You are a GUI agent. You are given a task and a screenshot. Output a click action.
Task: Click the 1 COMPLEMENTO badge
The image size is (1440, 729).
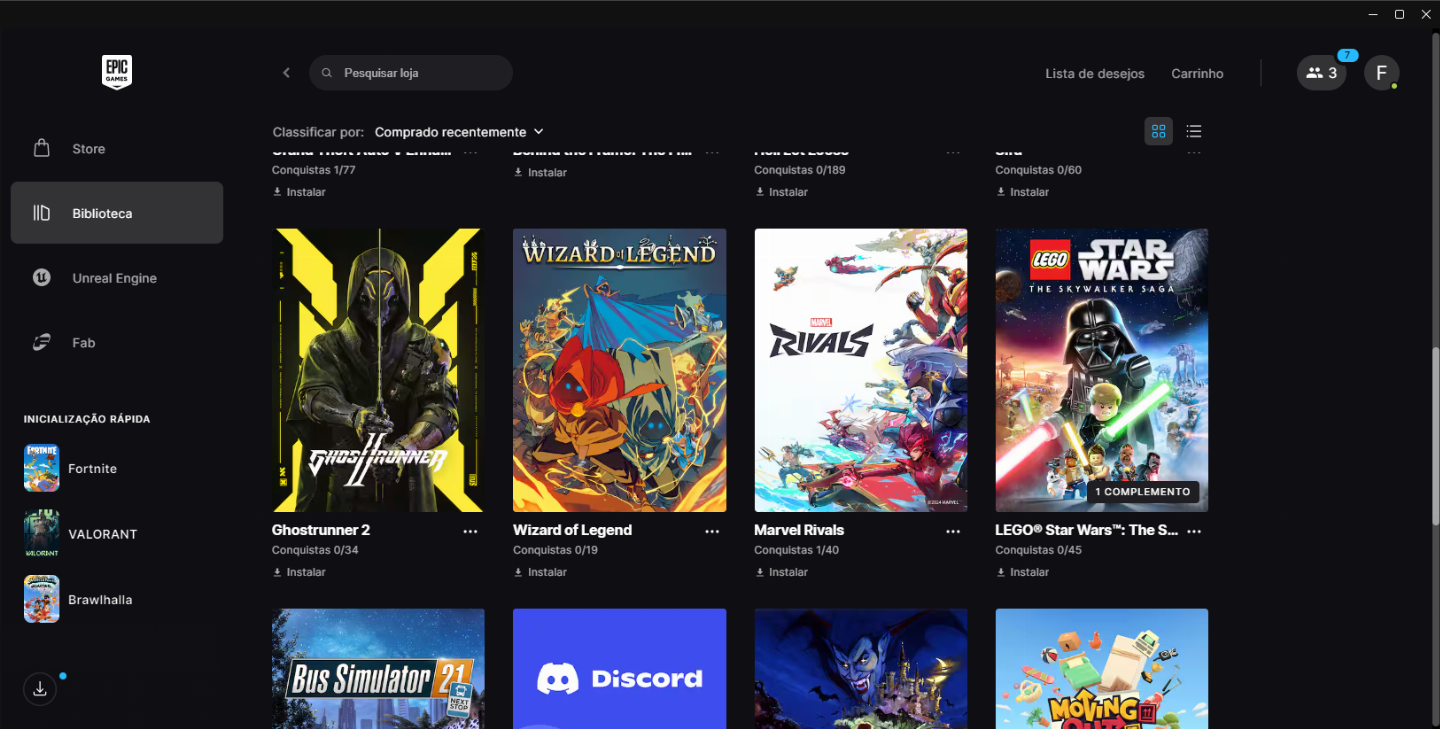click(x=1142, y=492)
